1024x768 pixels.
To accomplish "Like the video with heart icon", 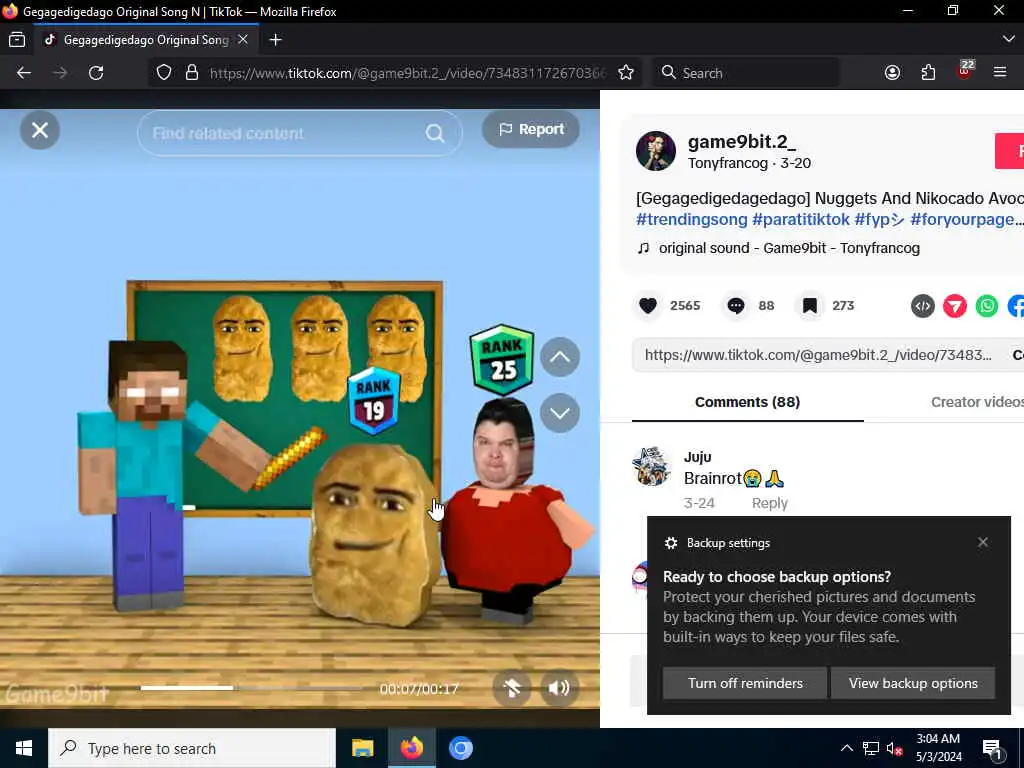I will pyautogui.click(x=648, y=306).
